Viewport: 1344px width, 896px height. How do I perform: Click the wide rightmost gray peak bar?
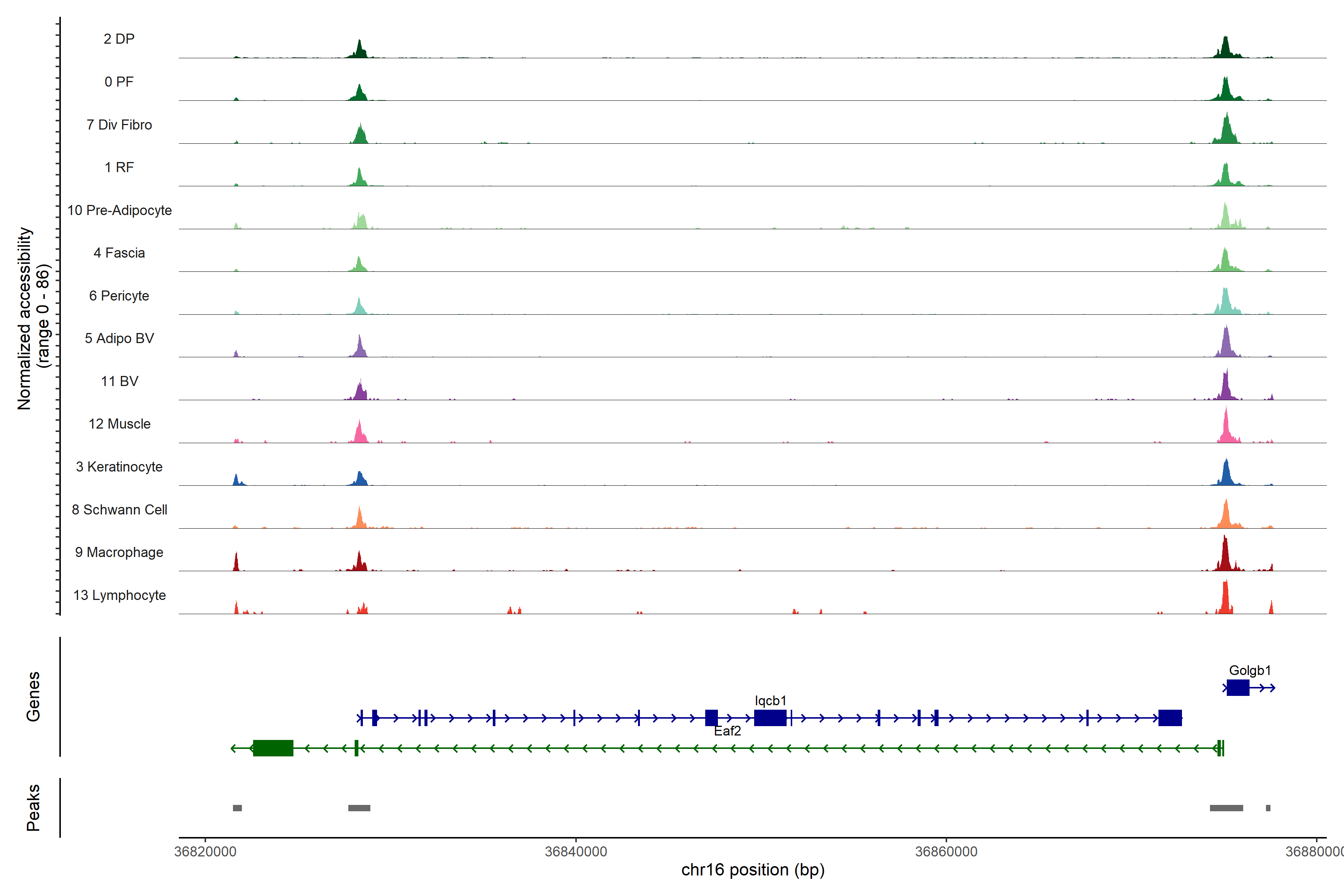coord(1226,808)
